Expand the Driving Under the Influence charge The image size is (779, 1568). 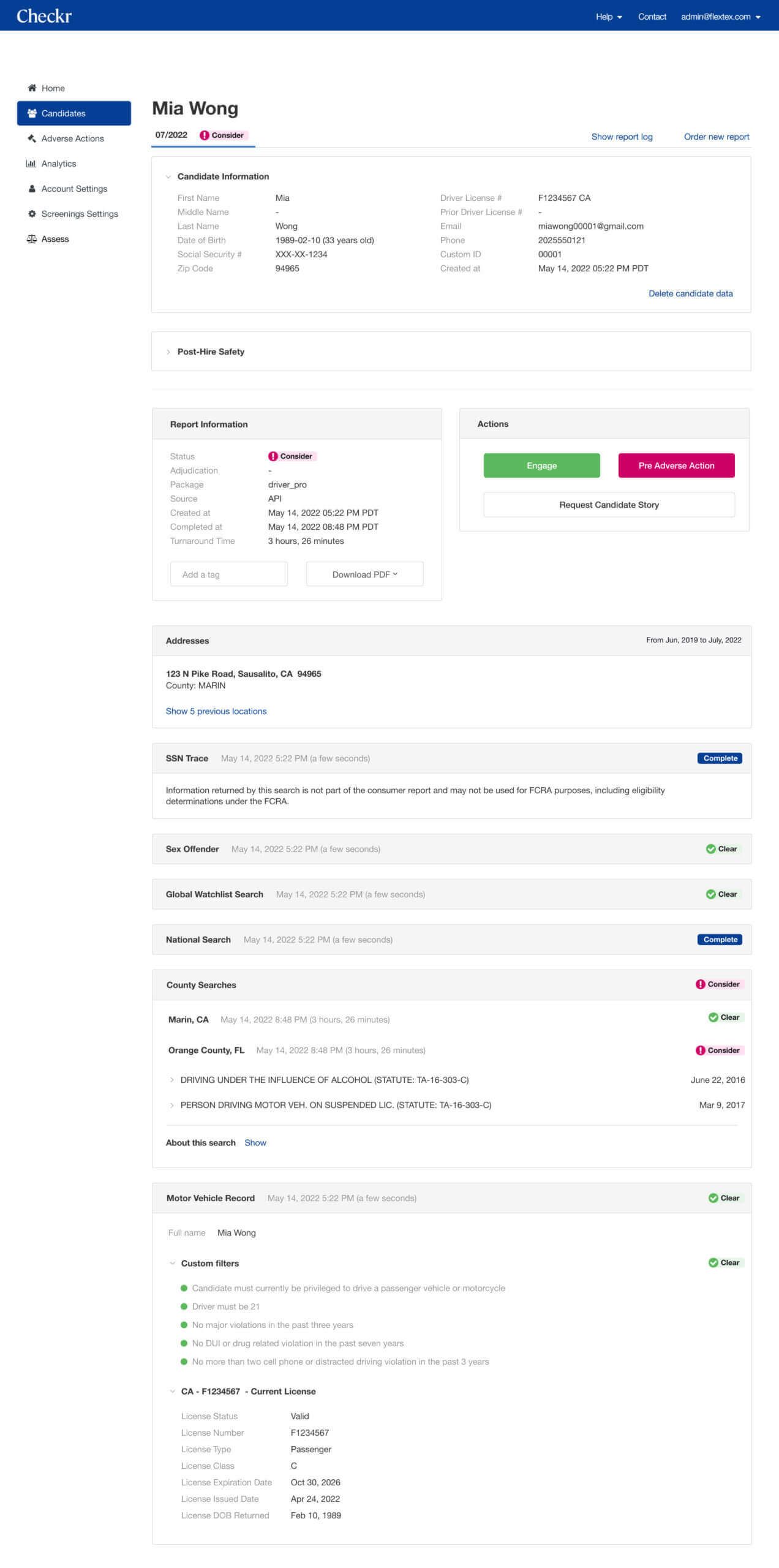172,1080
